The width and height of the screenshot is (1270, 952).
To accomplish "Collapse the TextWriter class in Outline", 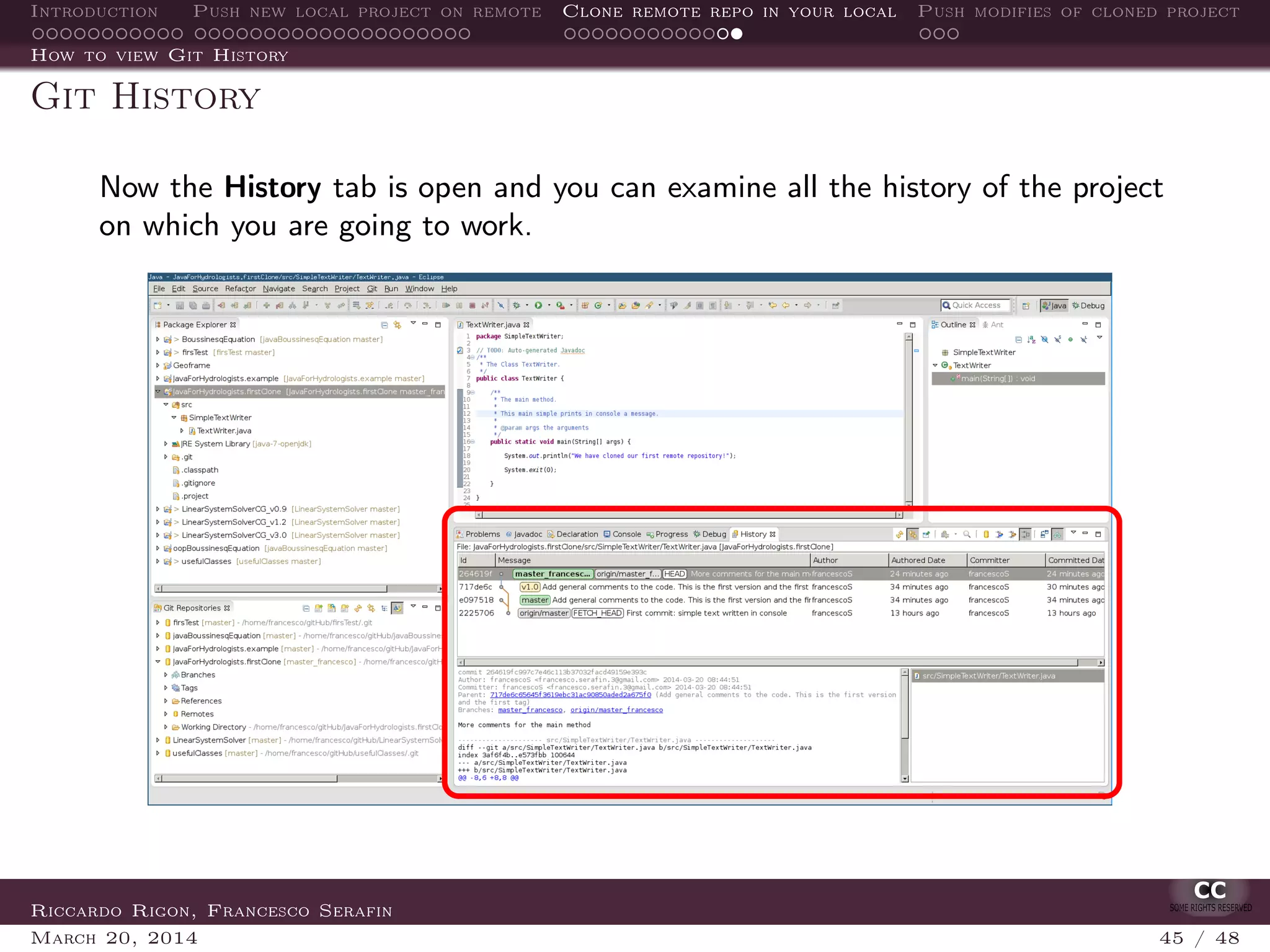I will click(x=935, y=366).
